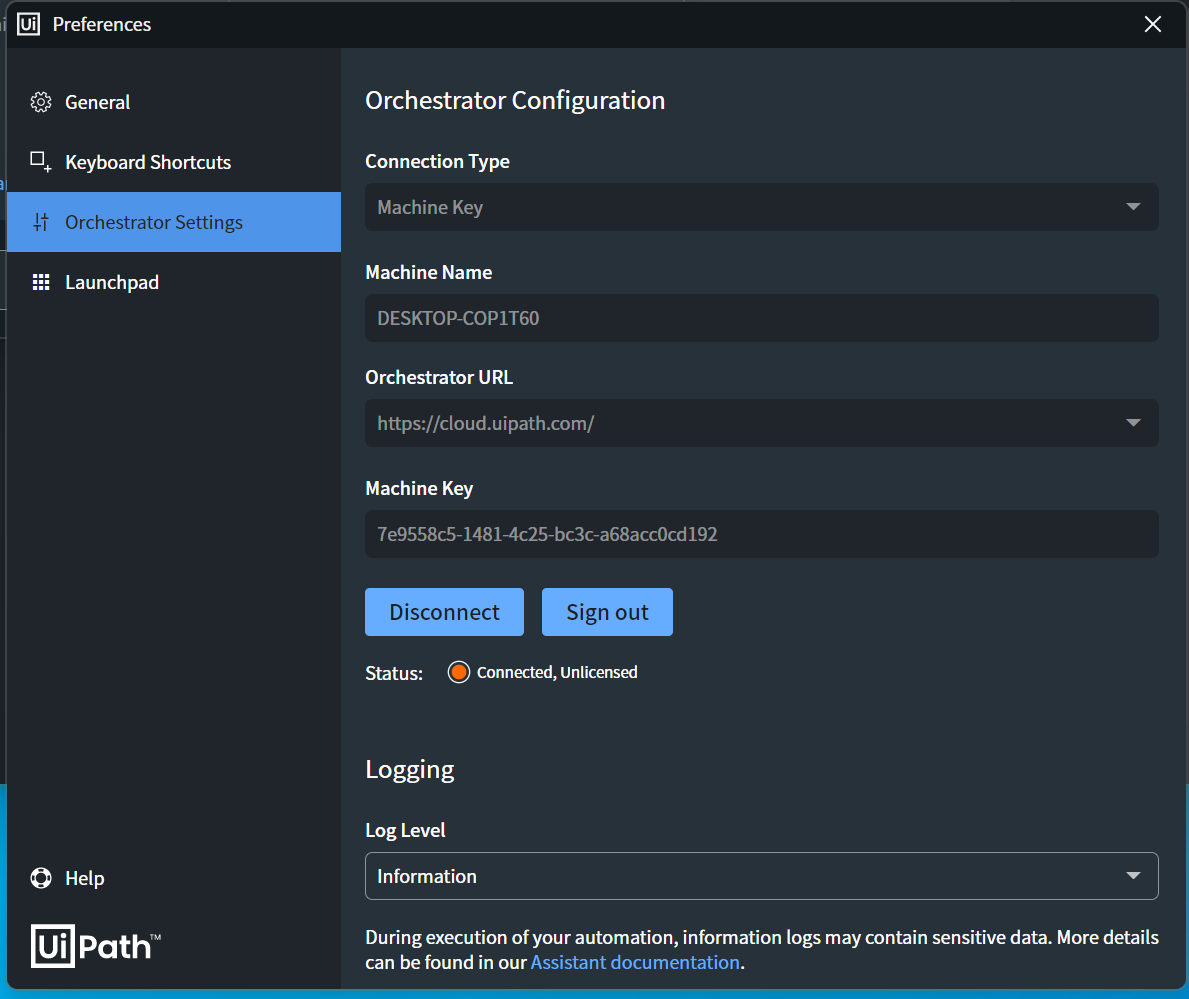Expand the Log Level dropdown

1133,876
